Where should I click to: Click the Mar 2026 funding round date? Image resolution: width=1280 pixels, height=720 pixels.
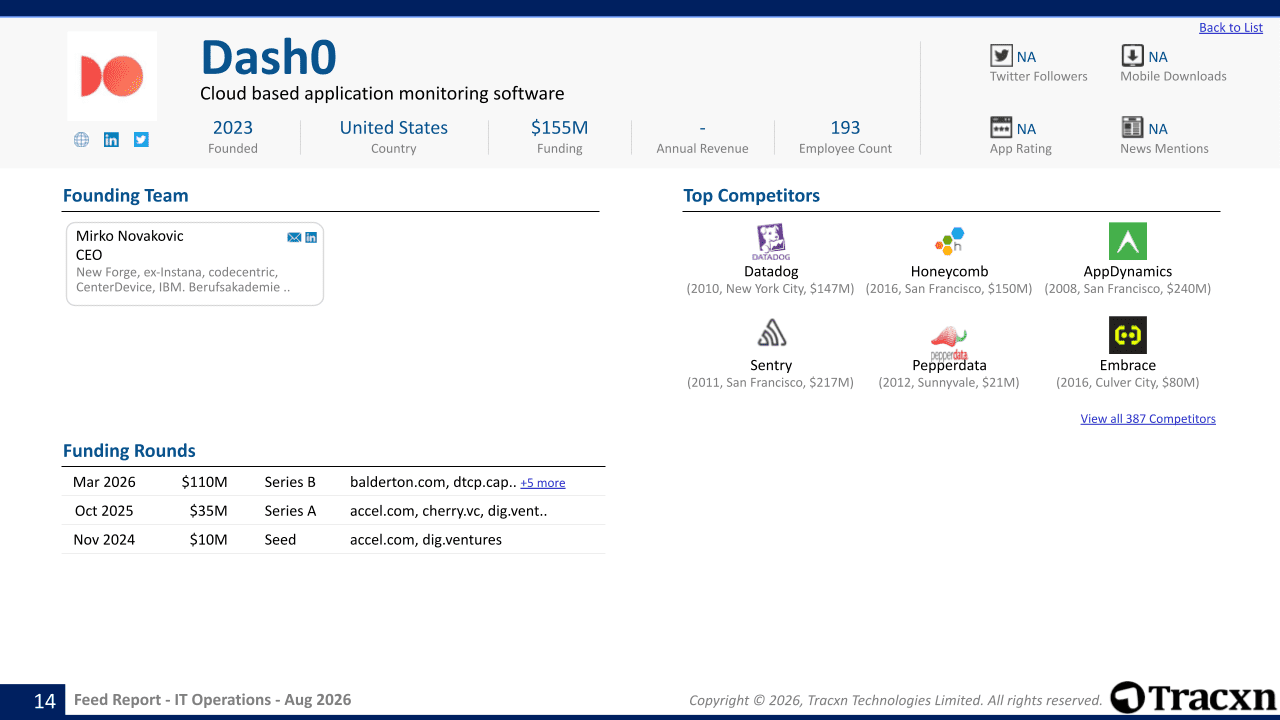point(104,482)
